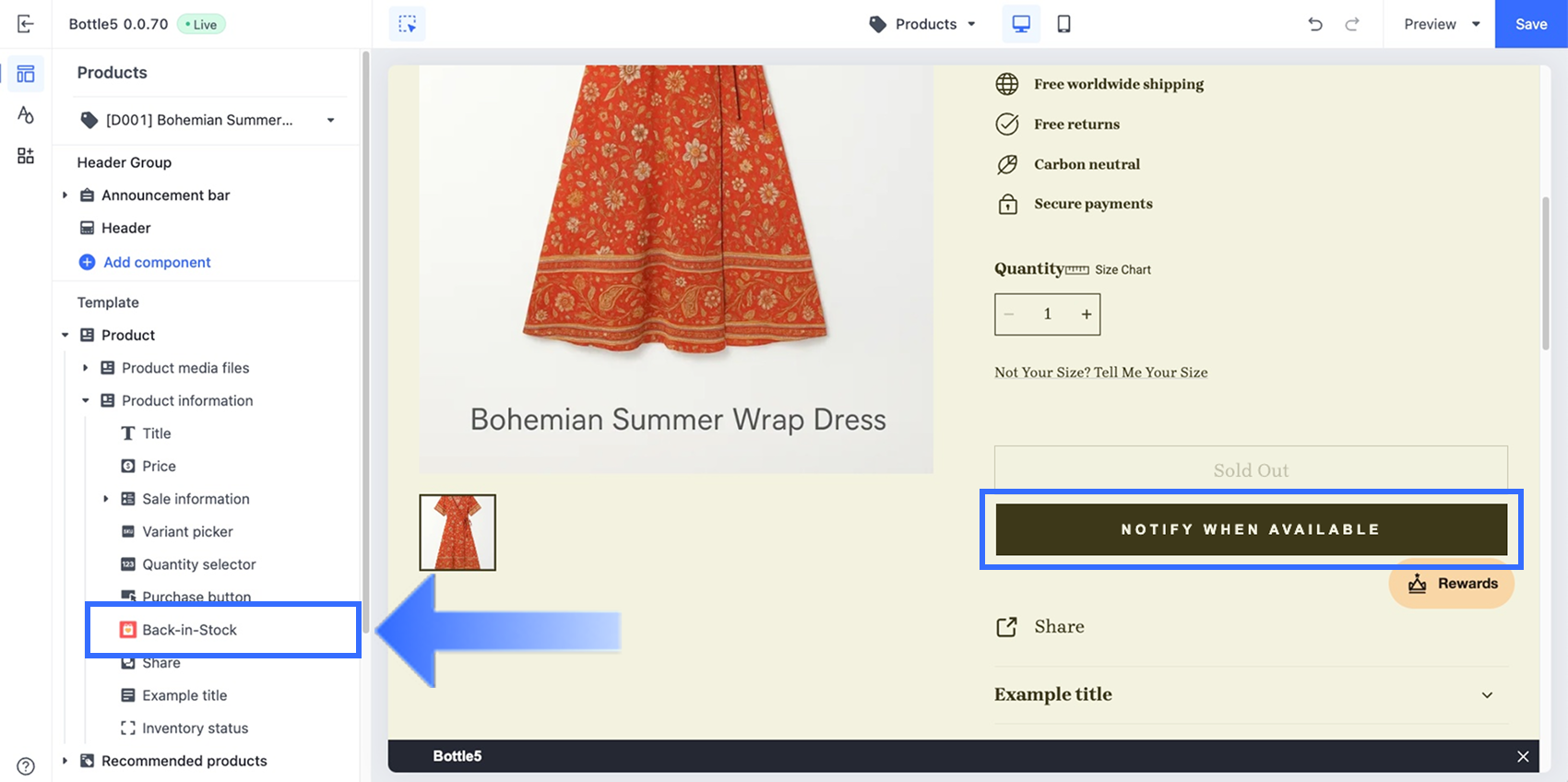The image size is (1568, 782).
Task: Expand the Announcement bar section
Action: coord(65,195)
